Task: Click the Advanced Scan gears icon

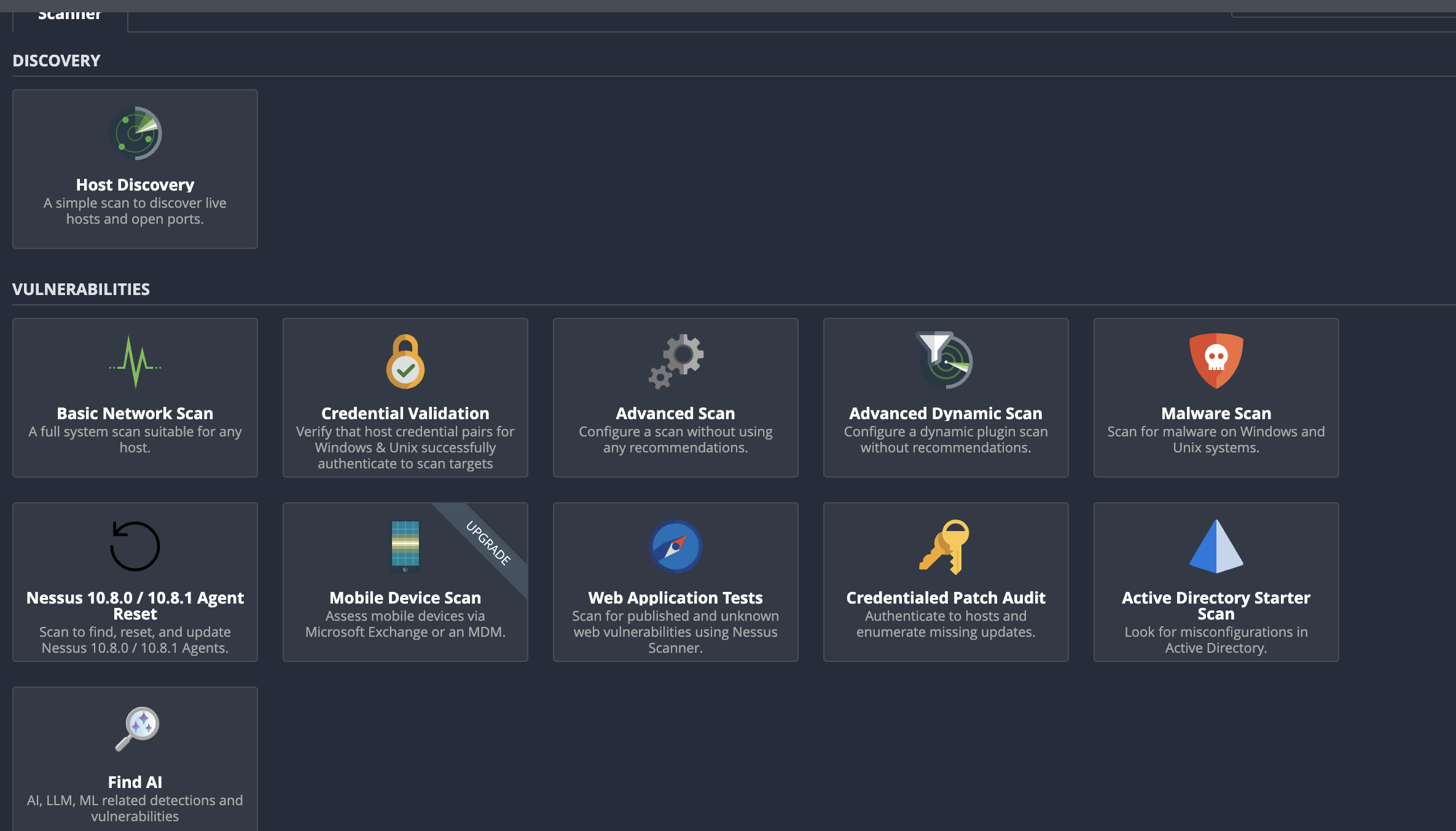Action: coord(676,361)
